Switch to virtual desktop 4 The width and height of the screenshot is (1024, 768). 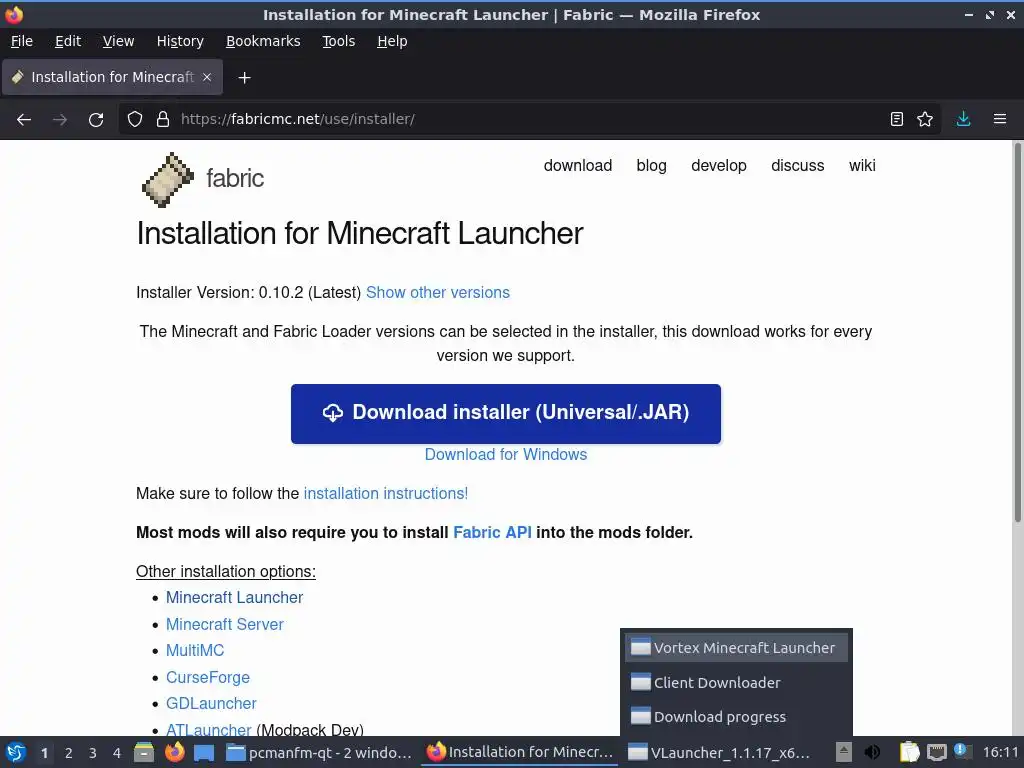coord(117,753)
